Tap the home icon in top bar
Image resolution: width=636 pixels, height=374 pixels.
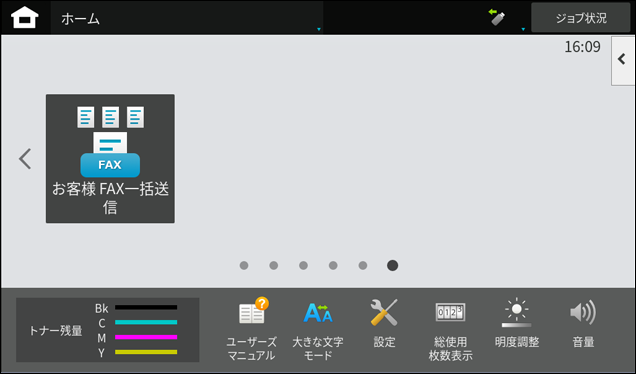[x=25, y=18]
